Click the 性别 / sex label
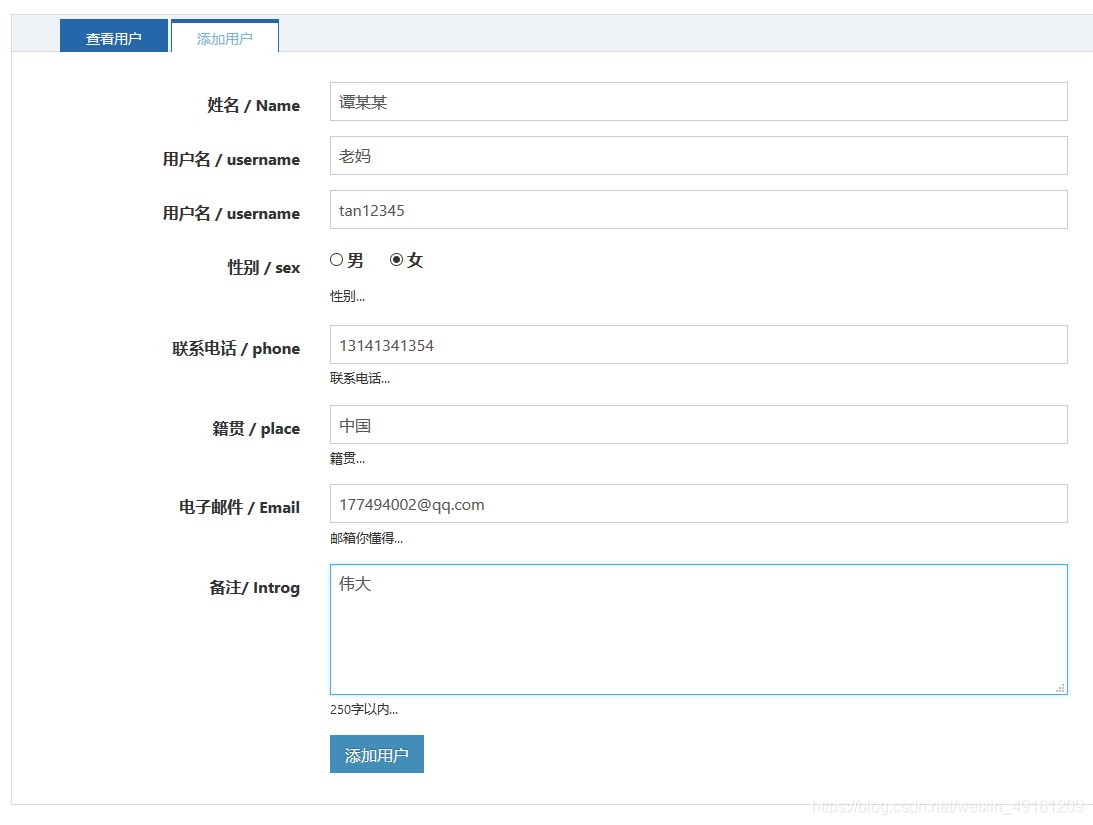Viewport: 1093px width, 825px height. [x=263, y=268]
